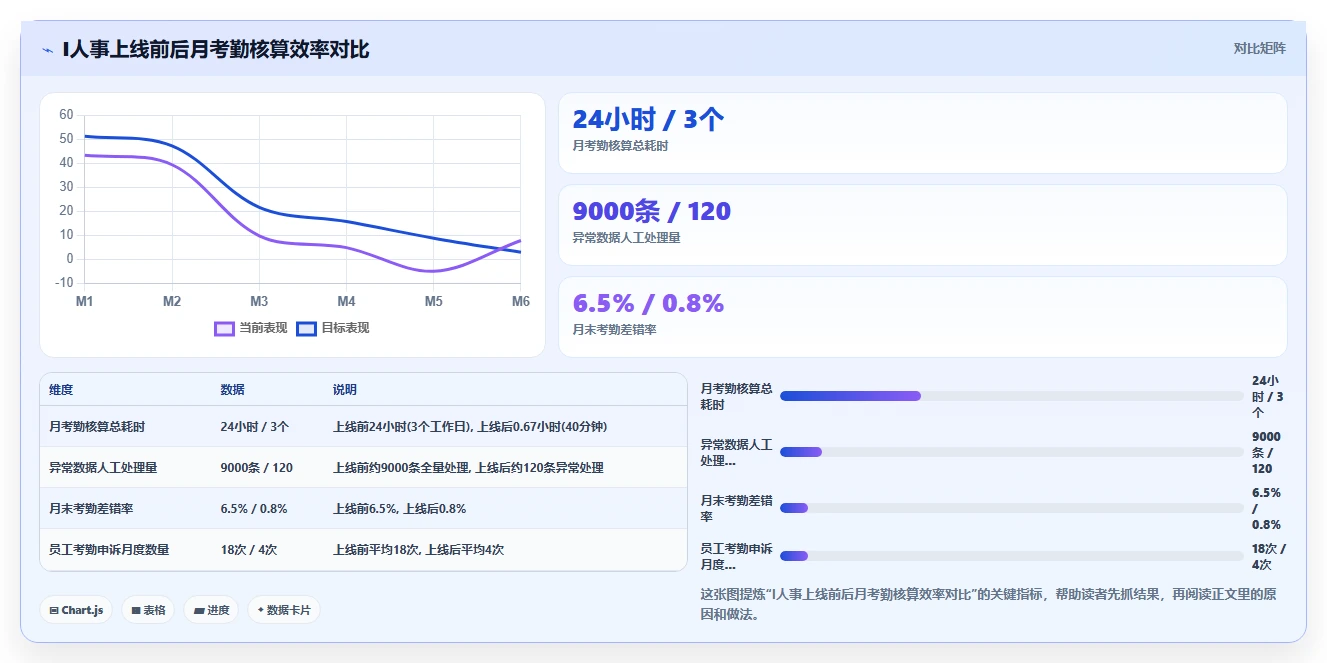Click table cell 24小时 / 3个

255,427
